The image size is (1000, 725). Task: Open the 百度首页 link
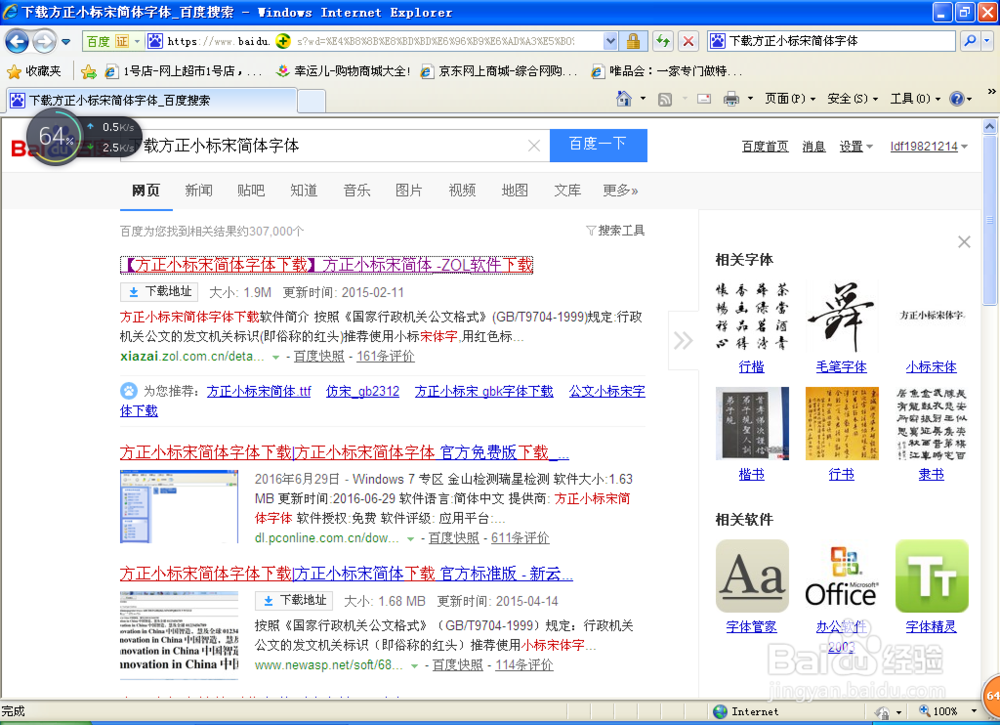point(765,147)
